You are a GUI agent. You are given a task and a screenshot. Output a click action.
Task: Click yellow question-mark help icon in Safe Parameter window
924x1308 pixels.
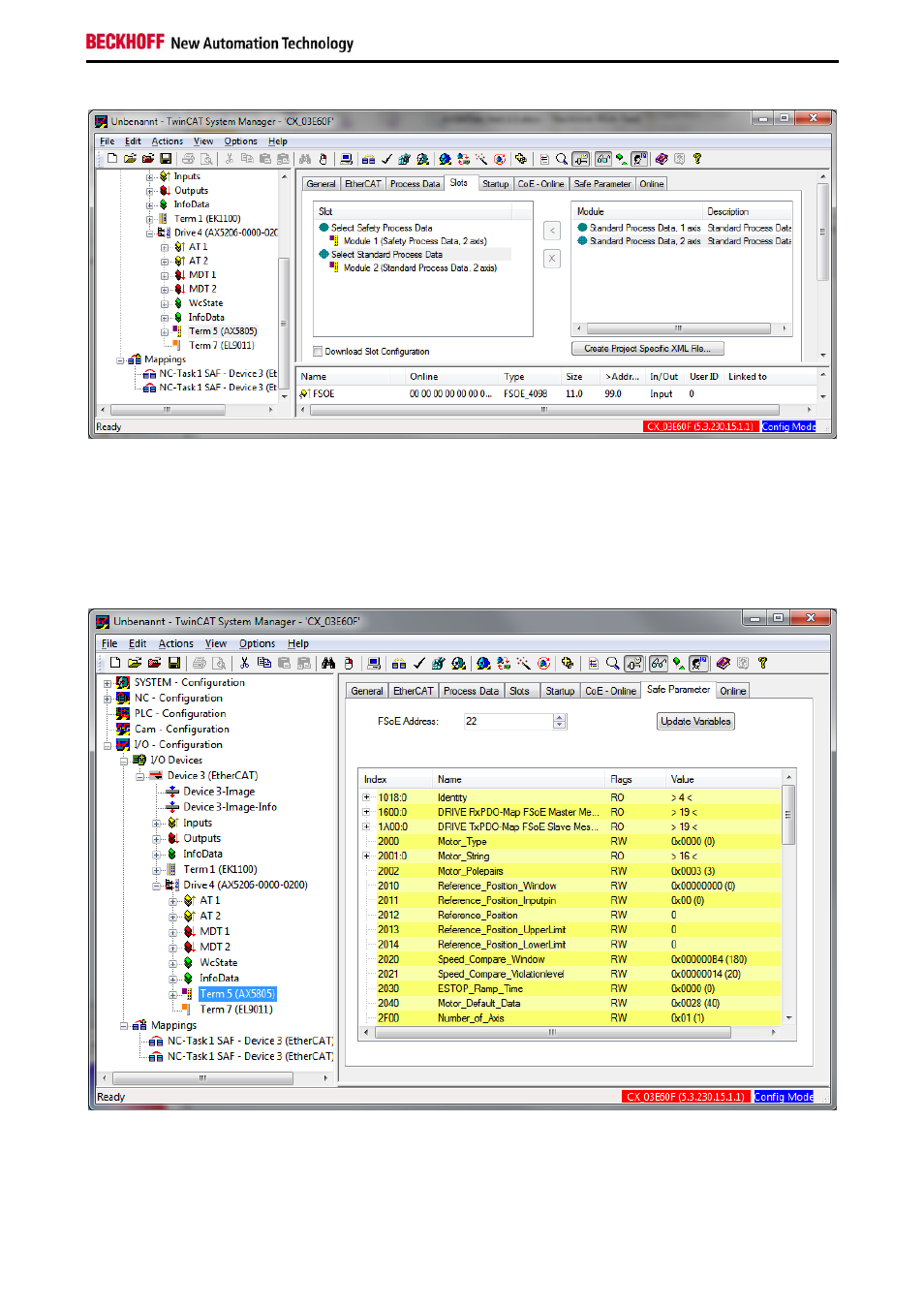coord(763,663)
